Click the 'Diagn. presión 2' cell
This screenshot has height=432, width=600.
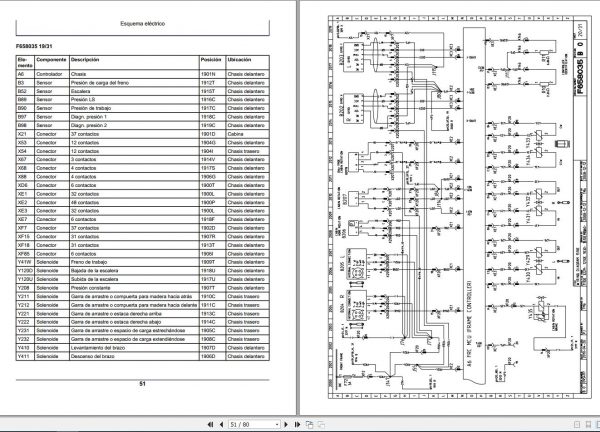click(x=134, y=126)
